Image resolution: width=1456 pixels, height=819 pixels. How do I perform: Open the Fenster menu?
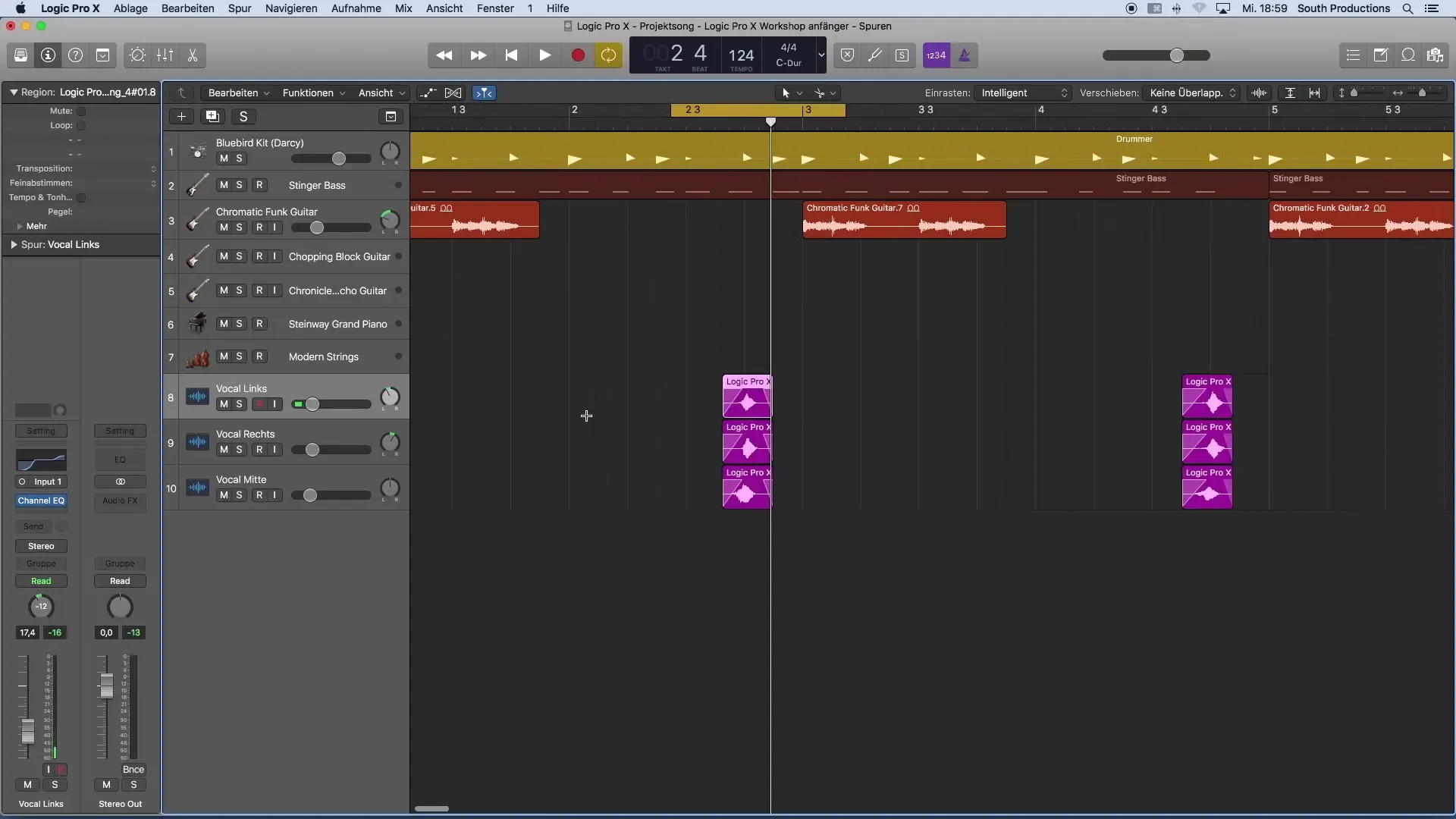[x=495, y=8]
